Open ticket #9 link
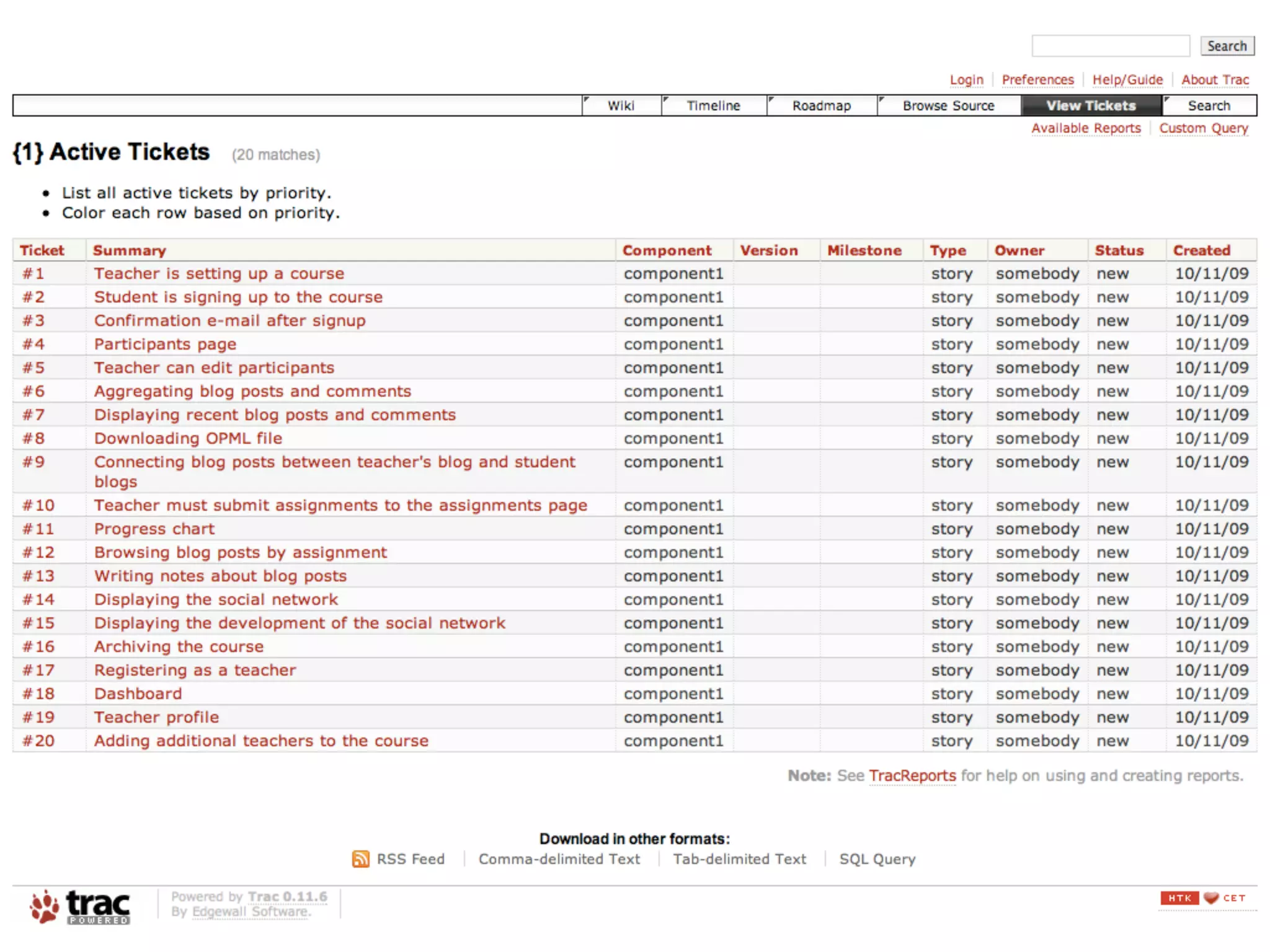Viewport: 1270px width, 952px height. [x=33, y=462]
